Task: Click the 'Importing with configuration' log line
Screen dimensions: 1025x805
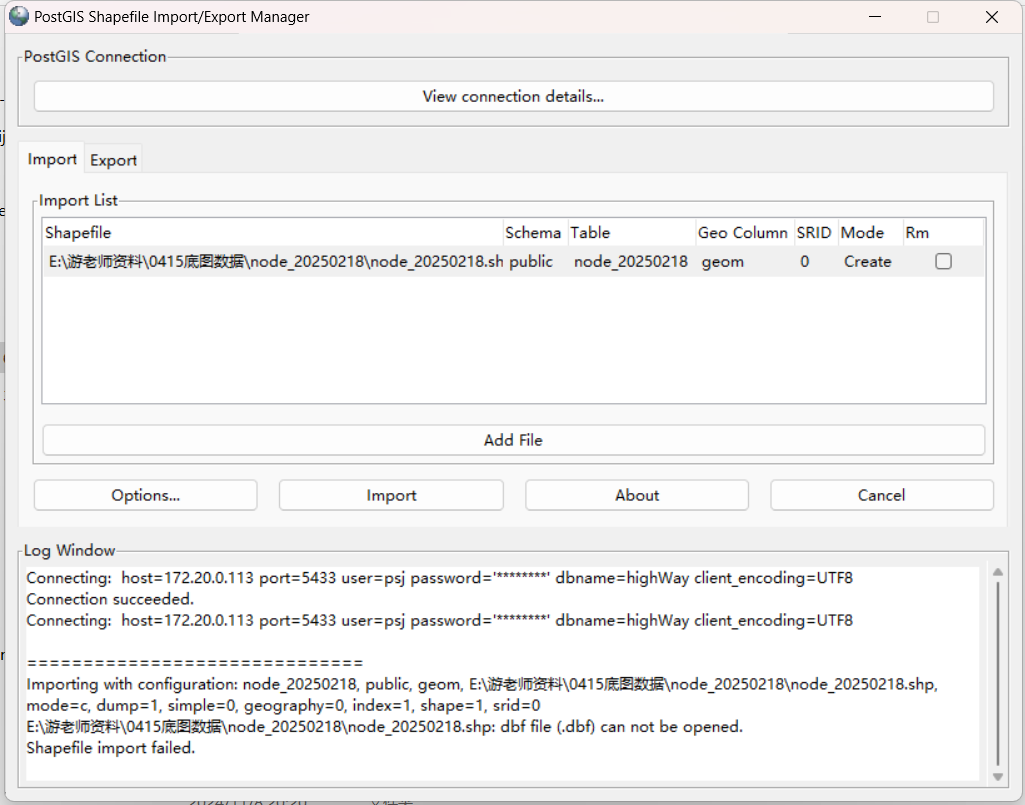Action: (x=482, y=684)
